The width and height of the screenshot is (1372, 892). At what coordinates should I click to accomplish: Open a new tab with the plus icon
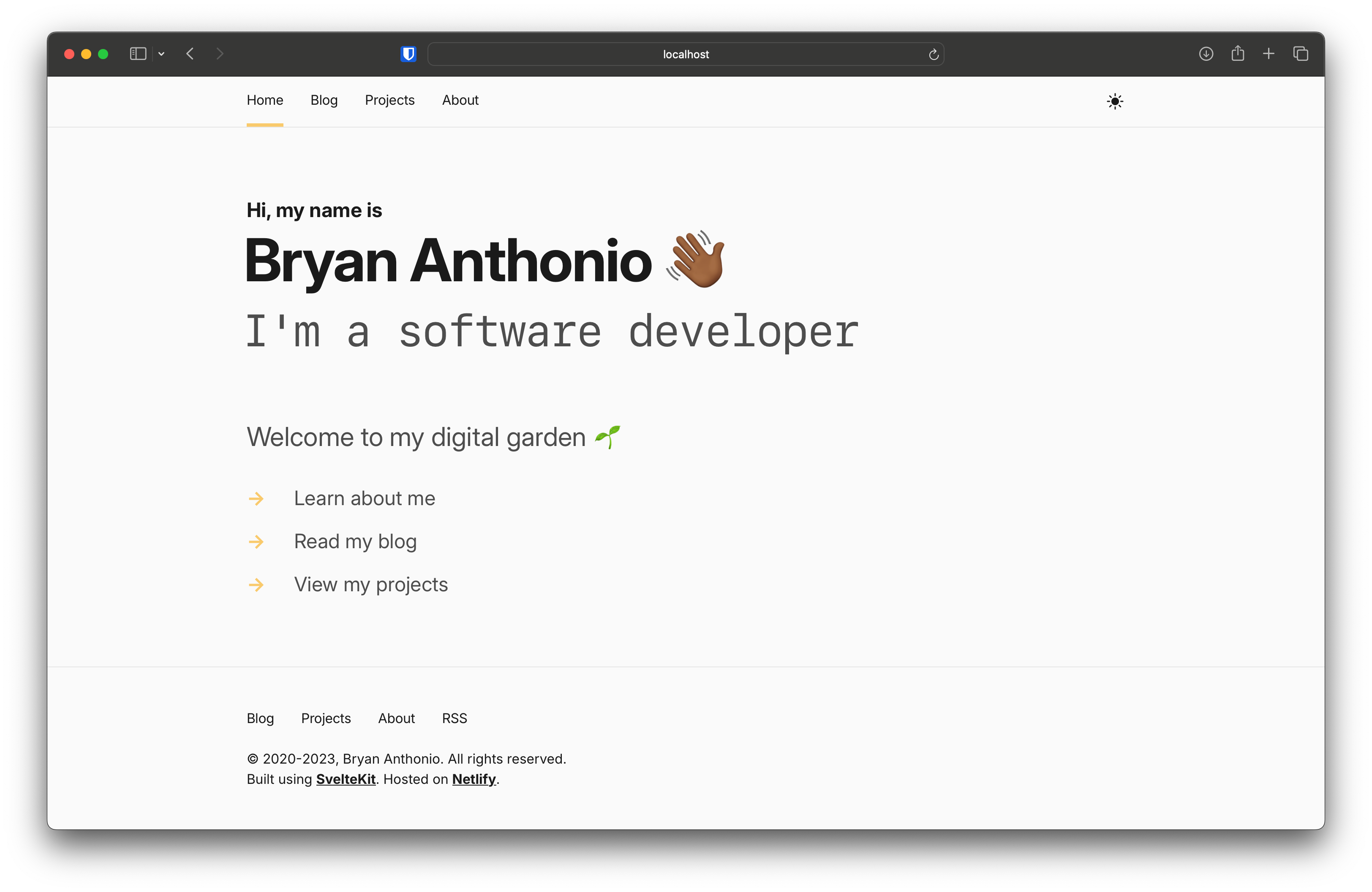(x=1269, y=54)
